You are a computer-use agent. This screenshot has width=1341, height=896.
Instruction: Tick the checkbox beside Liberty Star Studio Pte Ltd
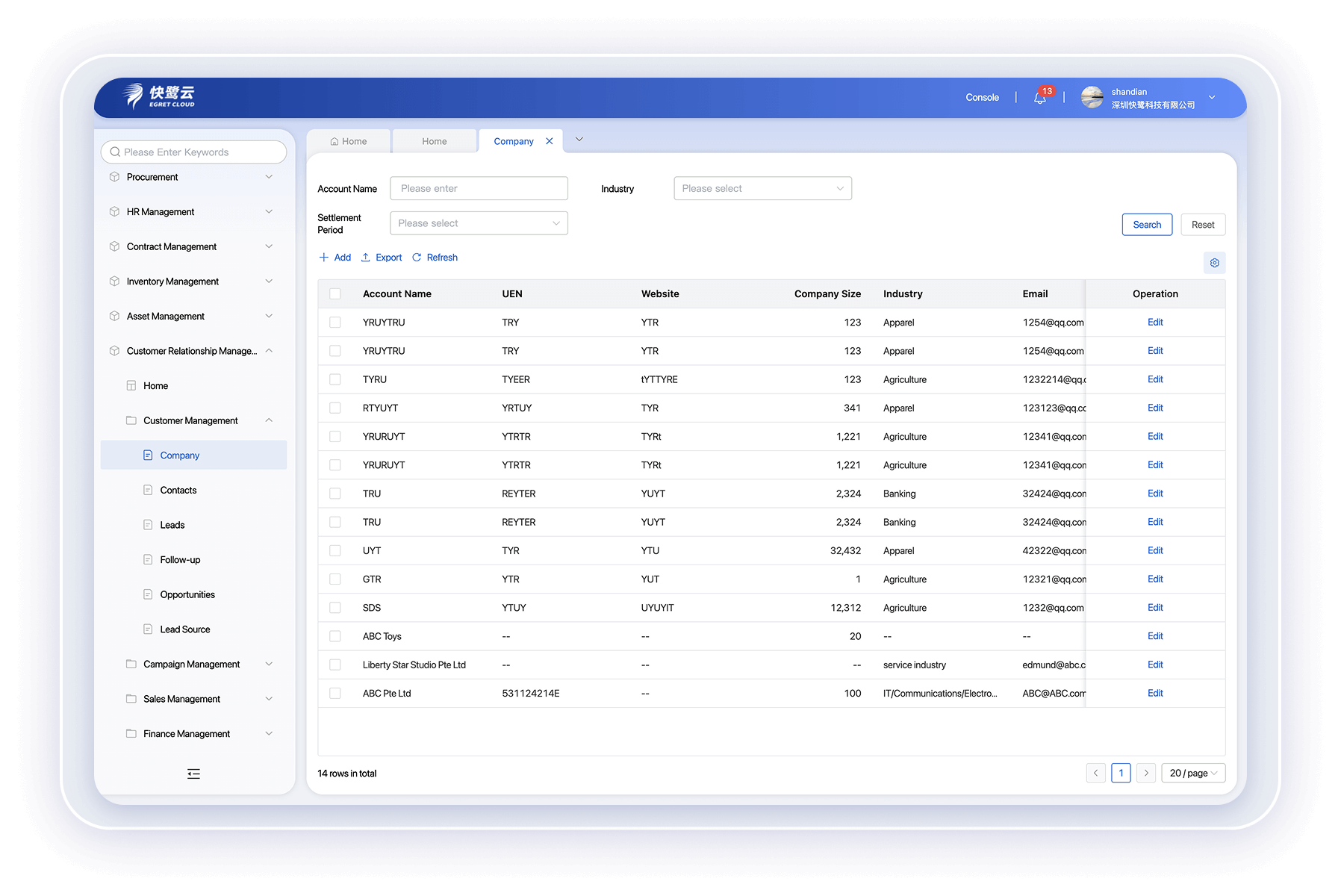[x=335, y=665]
